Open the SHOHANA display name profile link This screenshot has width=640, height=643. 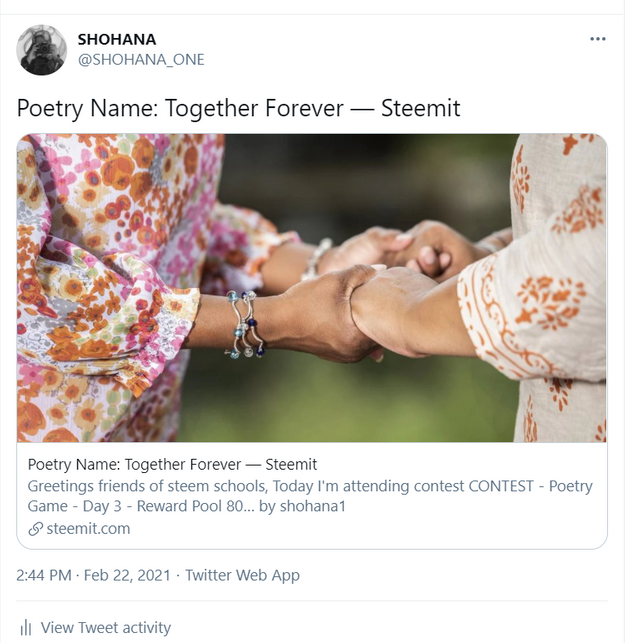point(117,39)
